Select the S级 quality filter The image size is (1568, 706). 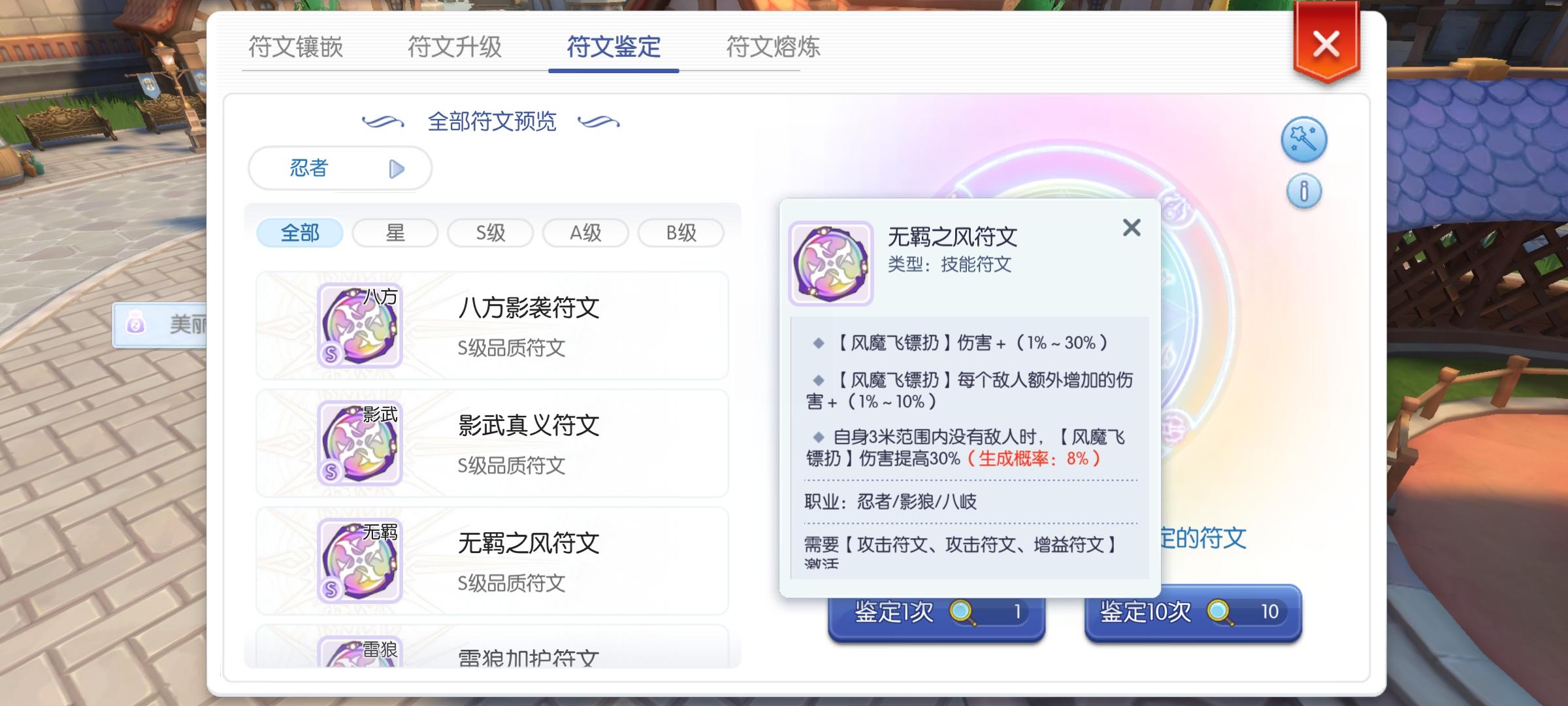[x=491, y=233]
